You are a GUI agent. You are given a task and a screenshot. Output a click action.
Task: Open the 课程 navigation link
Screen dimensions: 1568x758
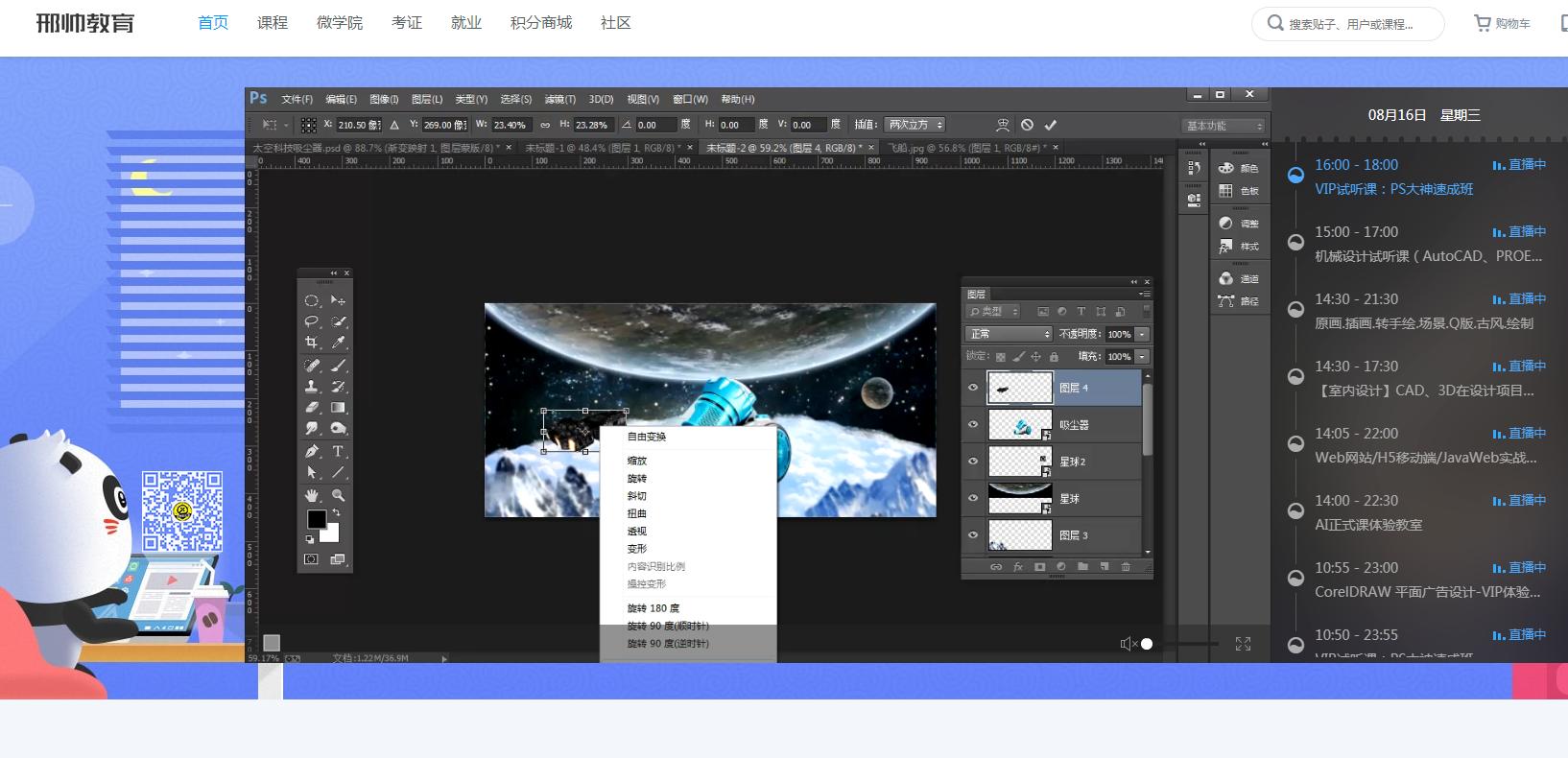[x=273, y=23]
